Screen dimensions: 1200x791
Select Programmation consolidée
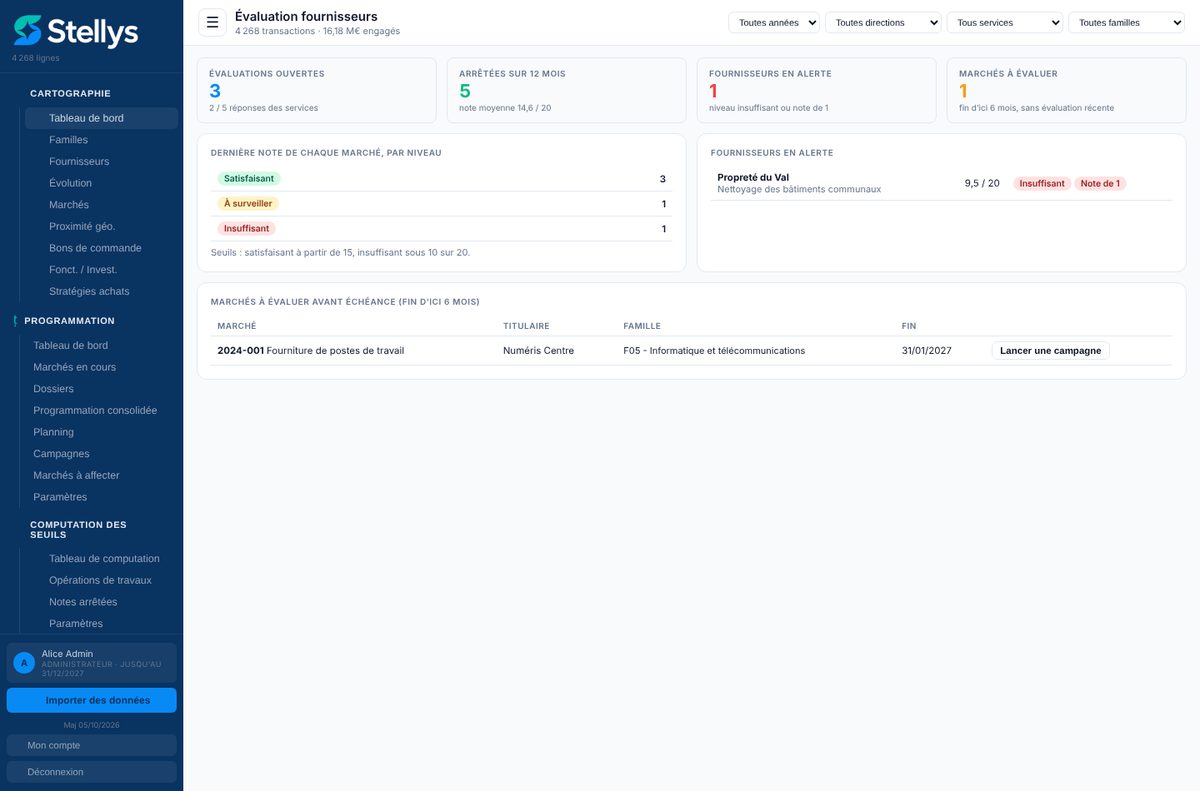tap(101, 410)
